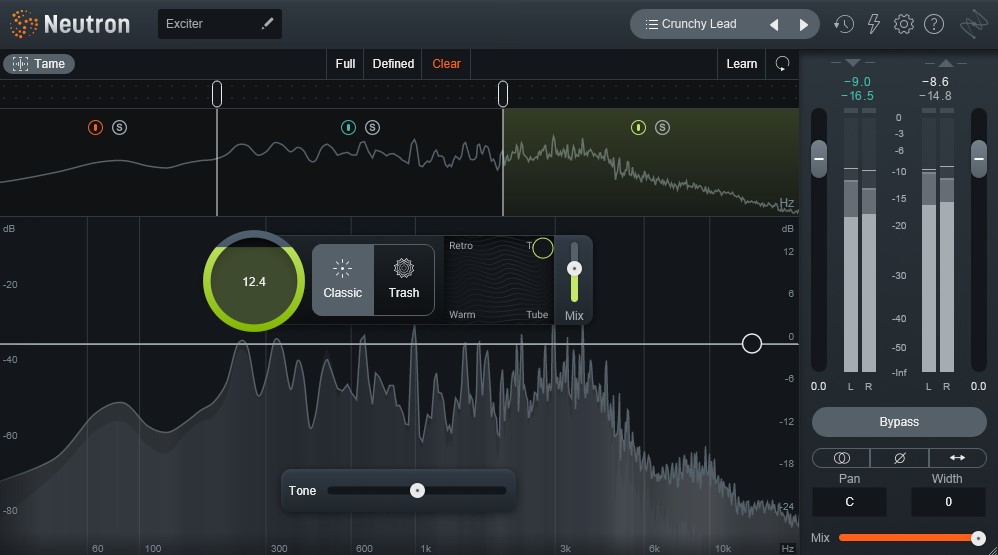
Task: Click the Bypass button
Action: [899, 422]
